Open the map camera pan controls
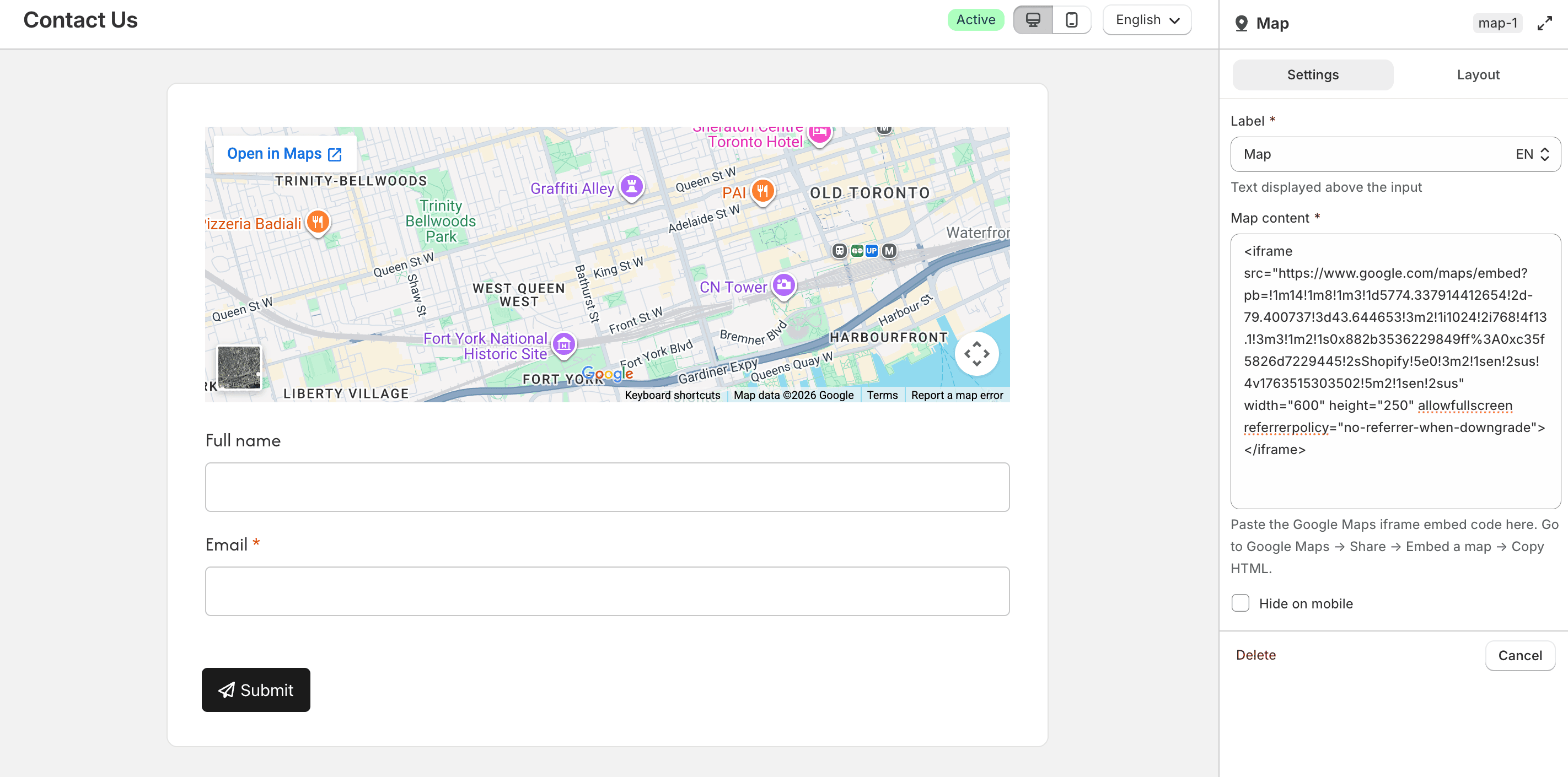1568x777 pixels. 976,354
